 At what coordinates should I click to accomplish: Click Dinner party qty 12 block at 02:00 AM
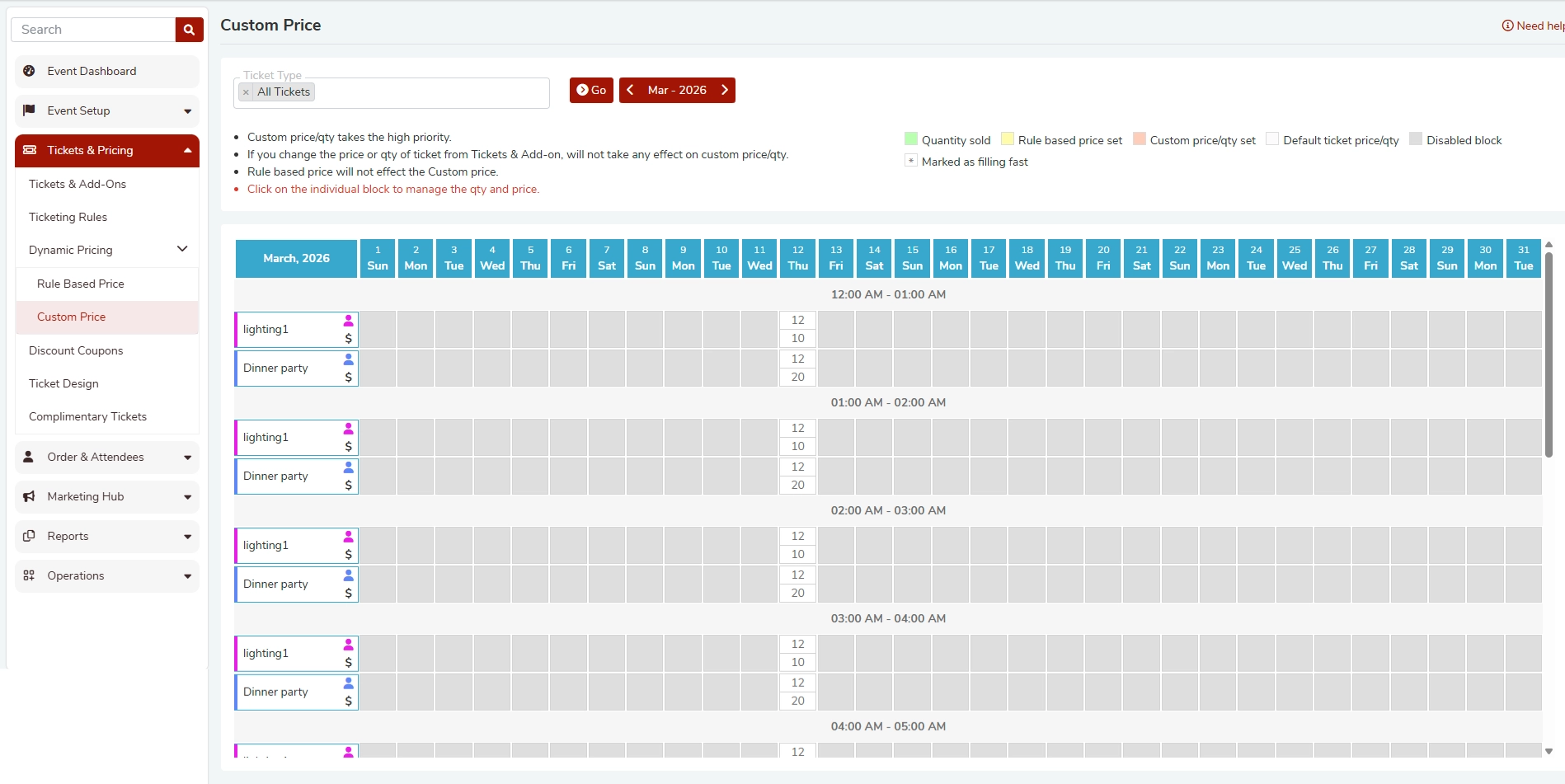pyautogui.click(x=798, y=575)
